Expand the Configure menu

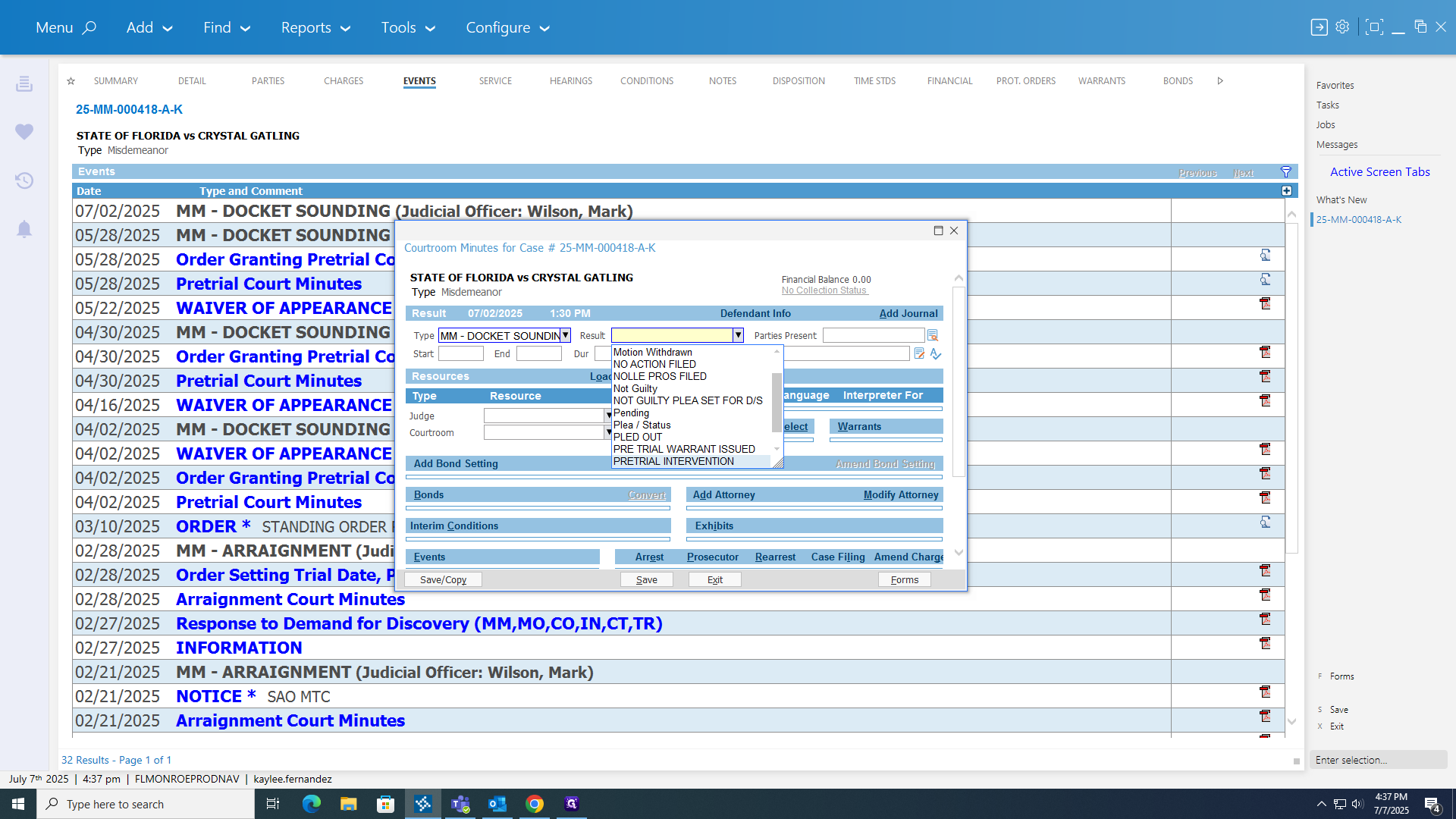click(x=507, y=28)
